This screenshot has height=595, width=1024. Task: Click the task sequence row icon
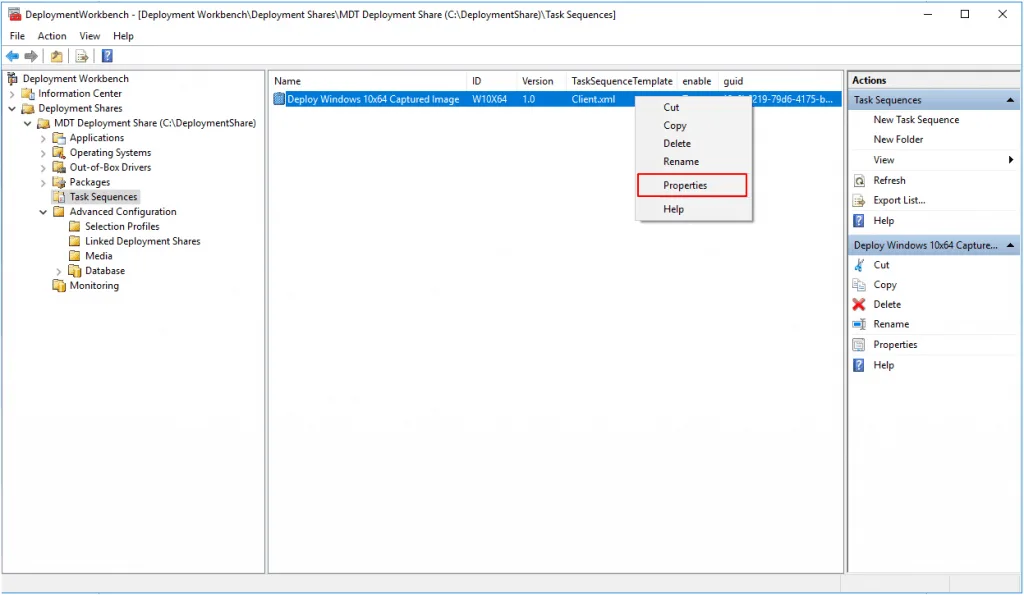[279, 99]
